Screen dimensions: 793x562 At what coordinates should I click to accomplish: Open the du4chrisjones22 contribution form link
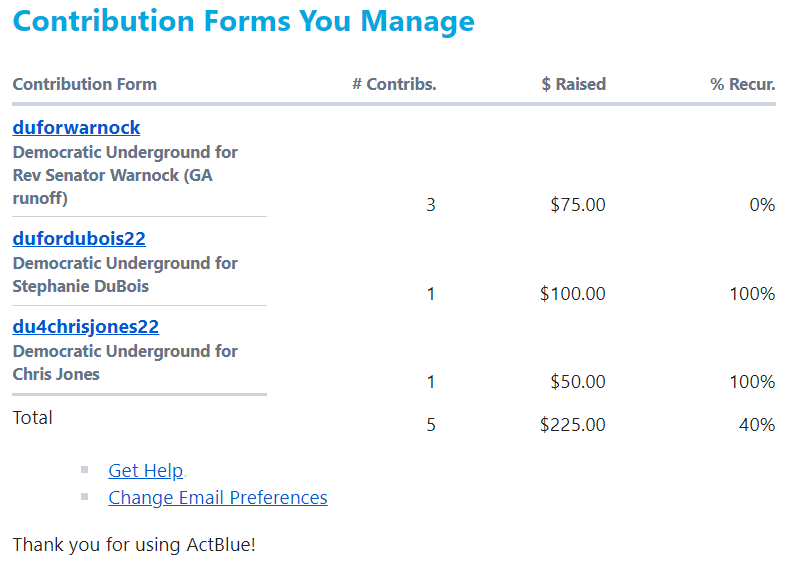pyautogui.click(x=85, y=327)
